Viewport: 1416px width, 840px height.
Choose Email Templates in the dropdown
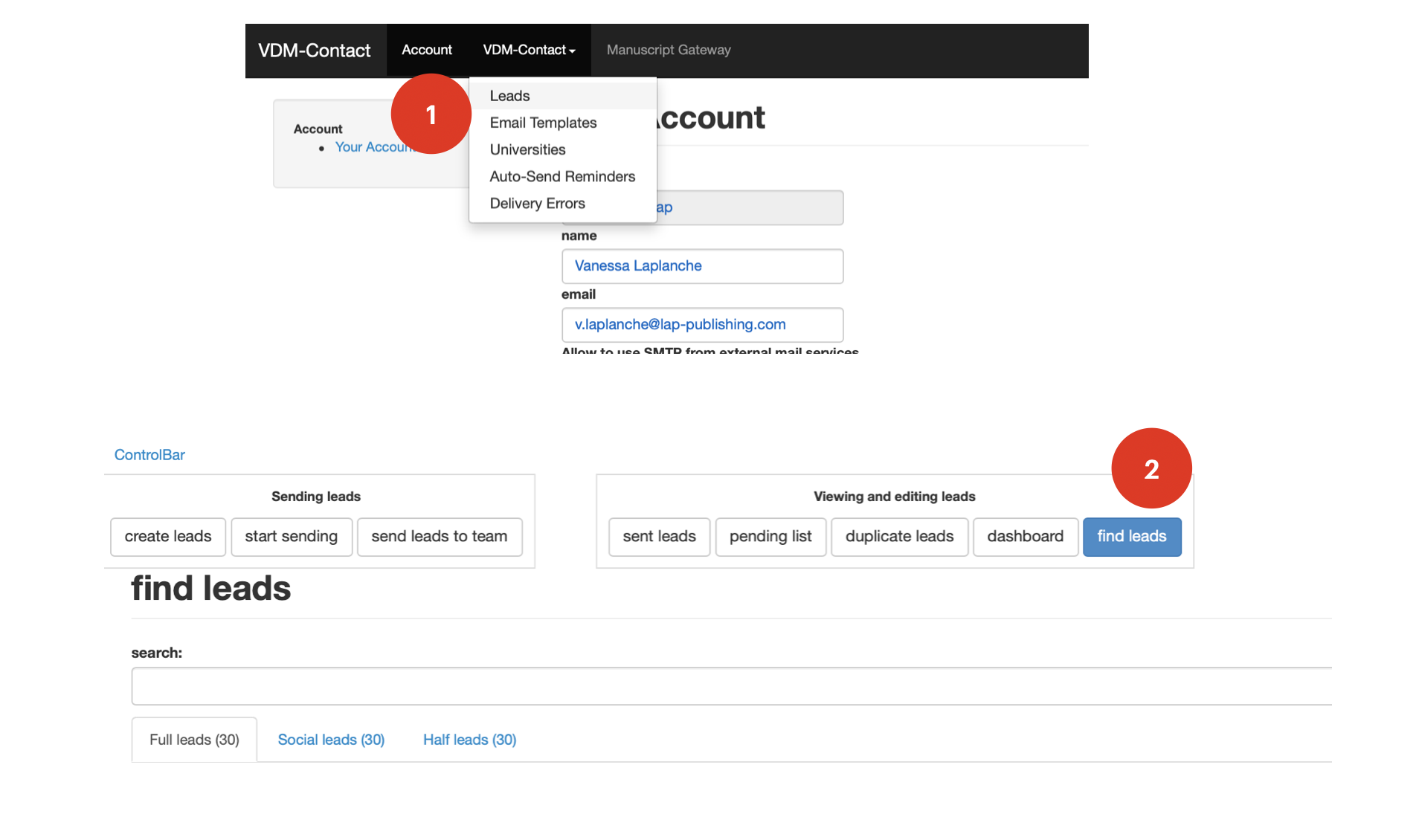(x=543, y=123)
